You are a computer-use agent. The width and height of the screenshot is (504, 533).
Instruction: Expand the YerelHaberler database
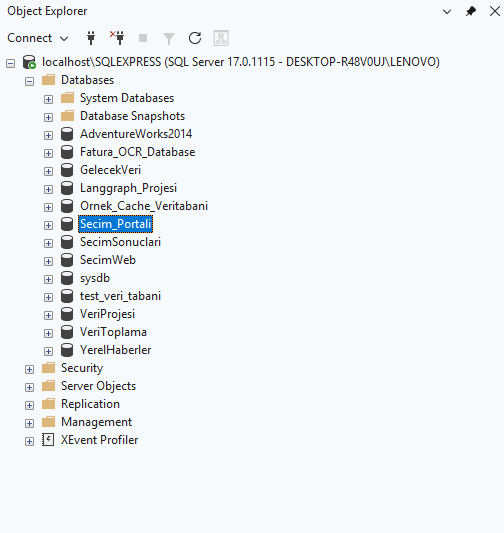click(x=48, y=351)
